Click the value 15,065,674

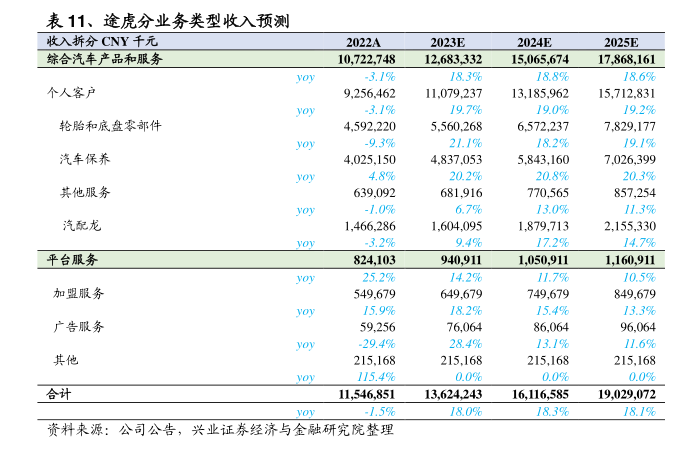540,59
